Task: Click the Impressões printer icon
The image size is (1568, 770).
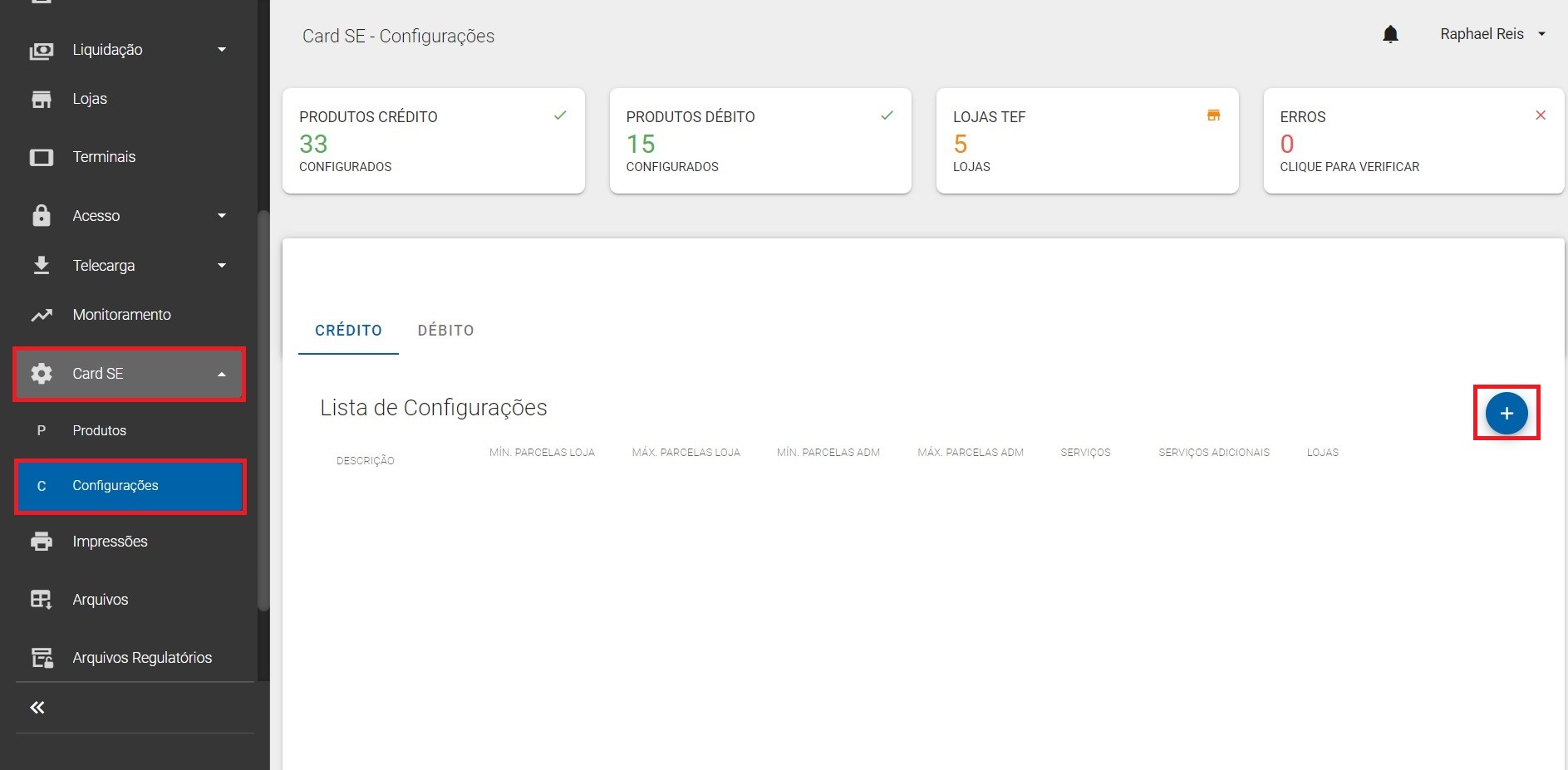Action: coord(42,542)
